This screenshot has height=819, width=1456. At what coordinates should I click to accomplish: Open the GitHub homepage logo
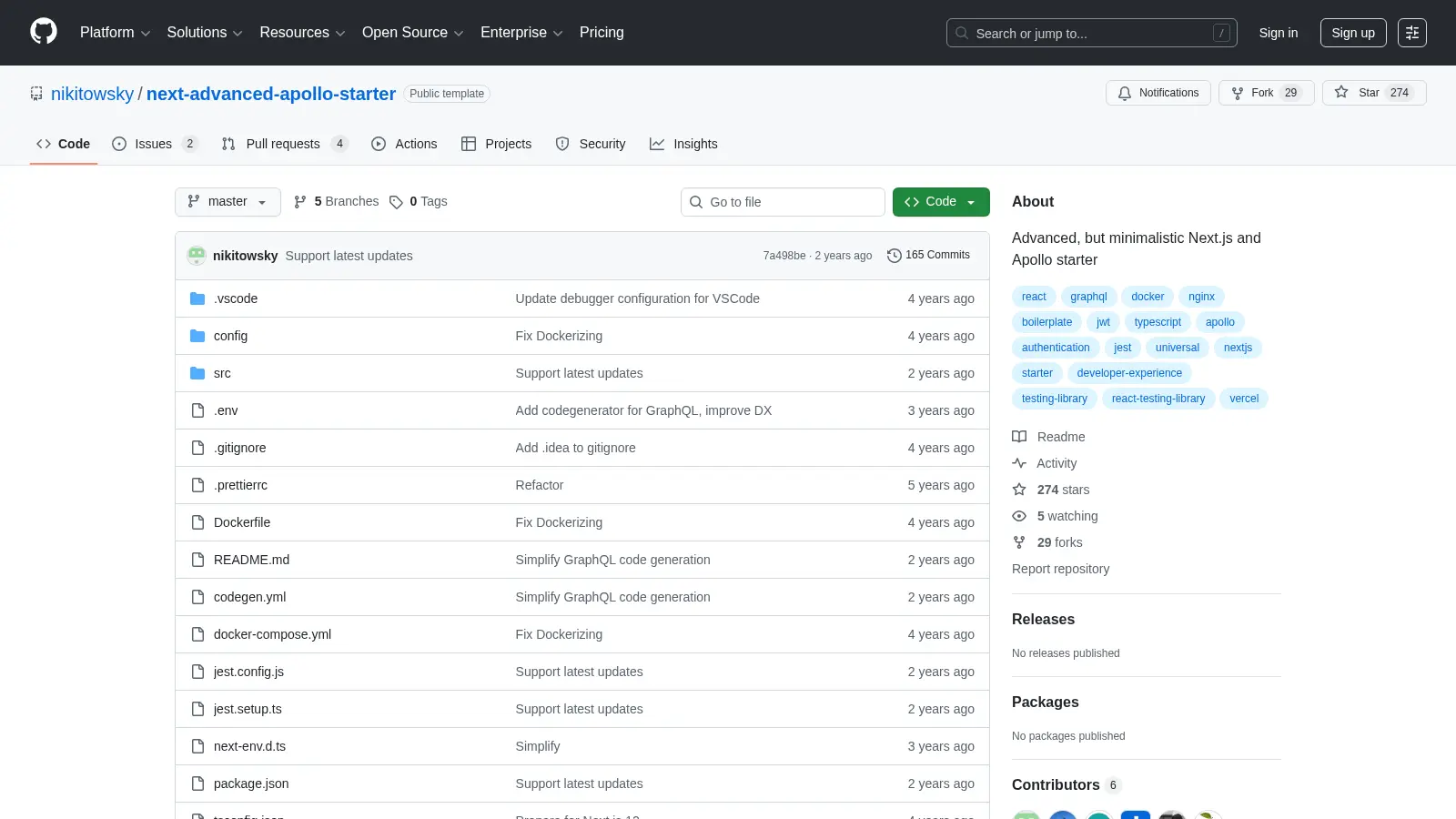pos(44,32)
